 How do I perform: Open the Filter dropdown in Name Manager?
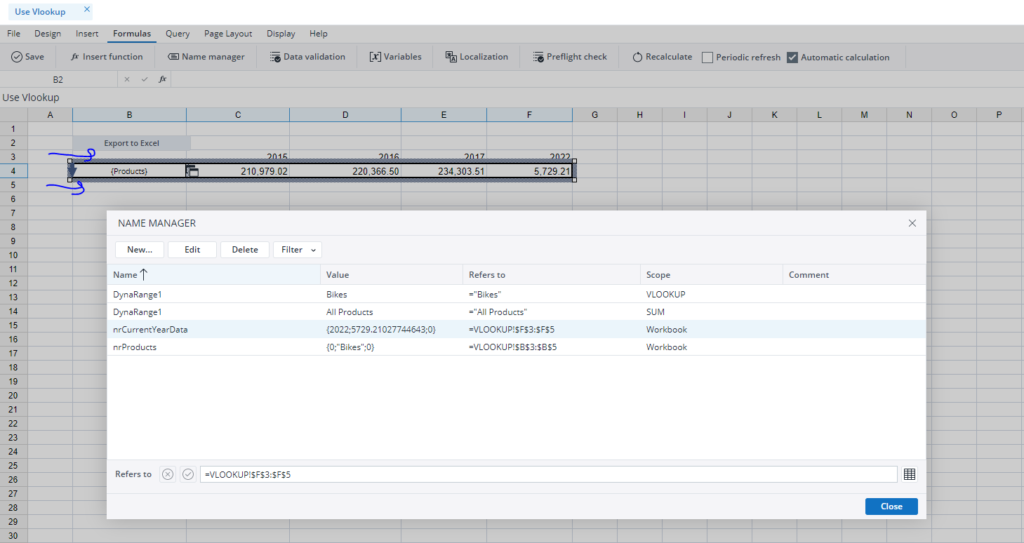(297, 250)
